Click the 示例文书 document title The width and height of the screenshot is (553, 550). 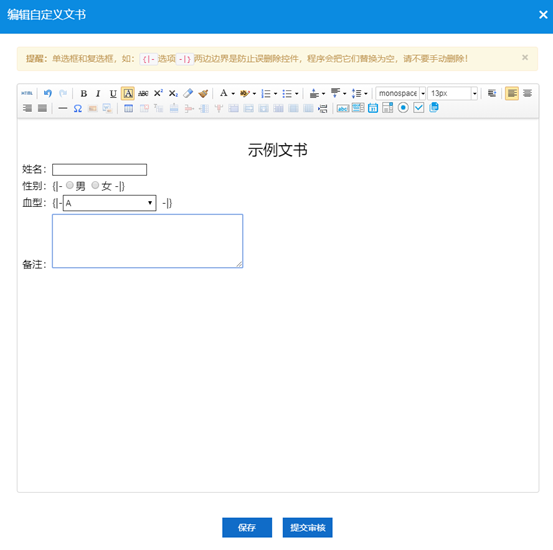(x=278, y=150)
